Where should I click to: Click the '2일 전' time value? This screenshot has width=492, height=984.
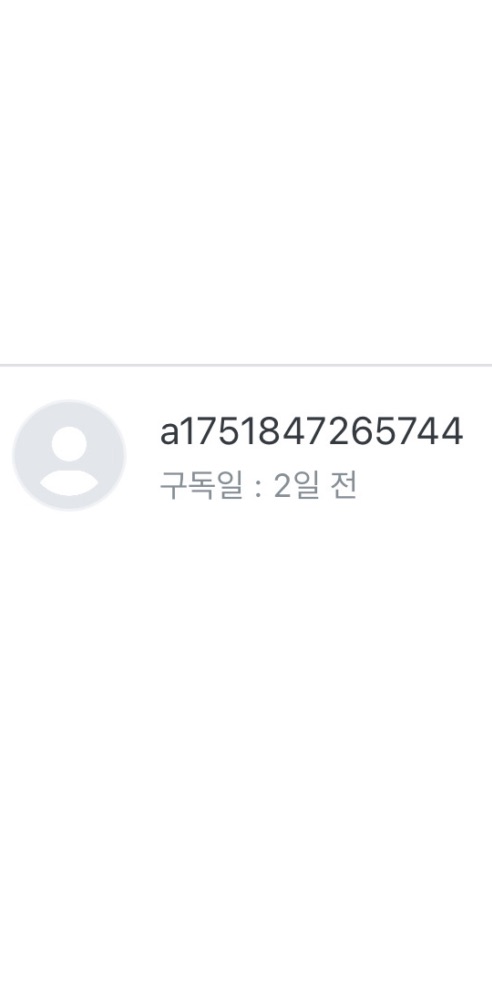(316, 486)
